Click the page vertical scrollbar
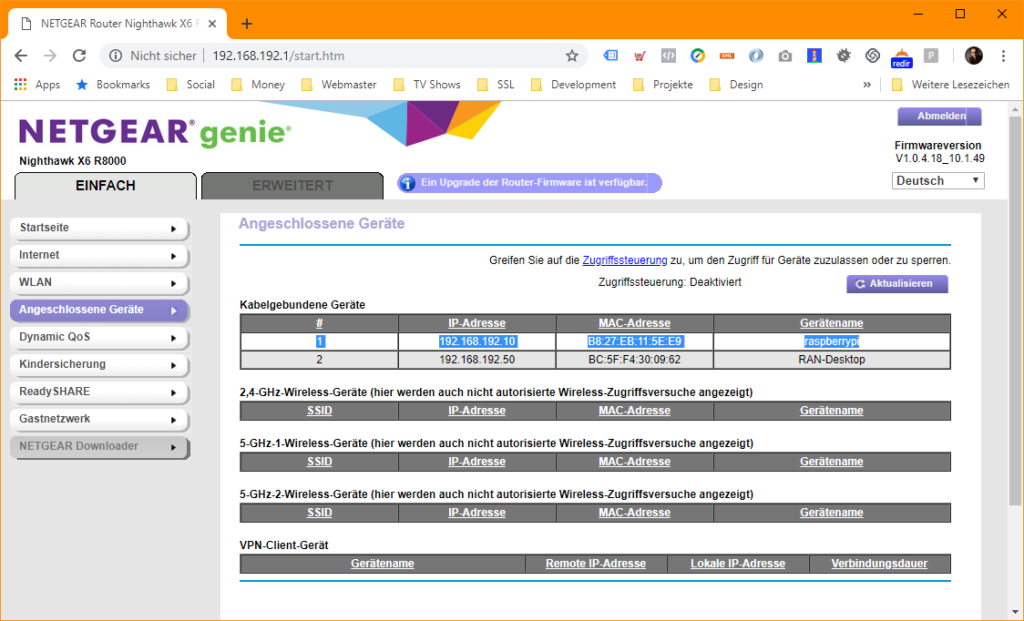The width and height of the screenshot is (1024, 621). pyautogui.click(x=1015, y=310)
